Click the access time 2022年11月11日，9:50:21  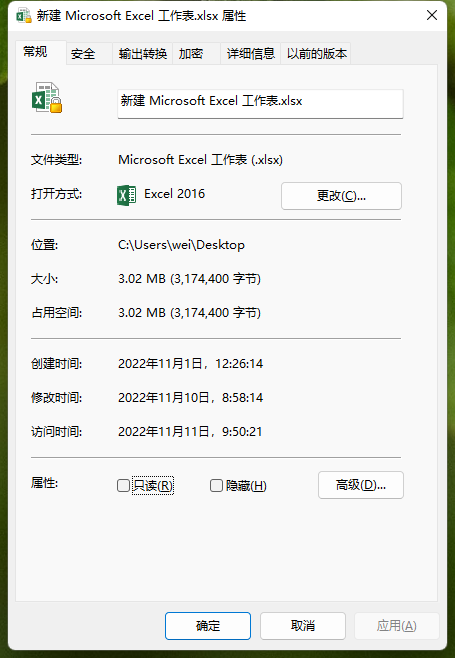(x=190, y=431)
